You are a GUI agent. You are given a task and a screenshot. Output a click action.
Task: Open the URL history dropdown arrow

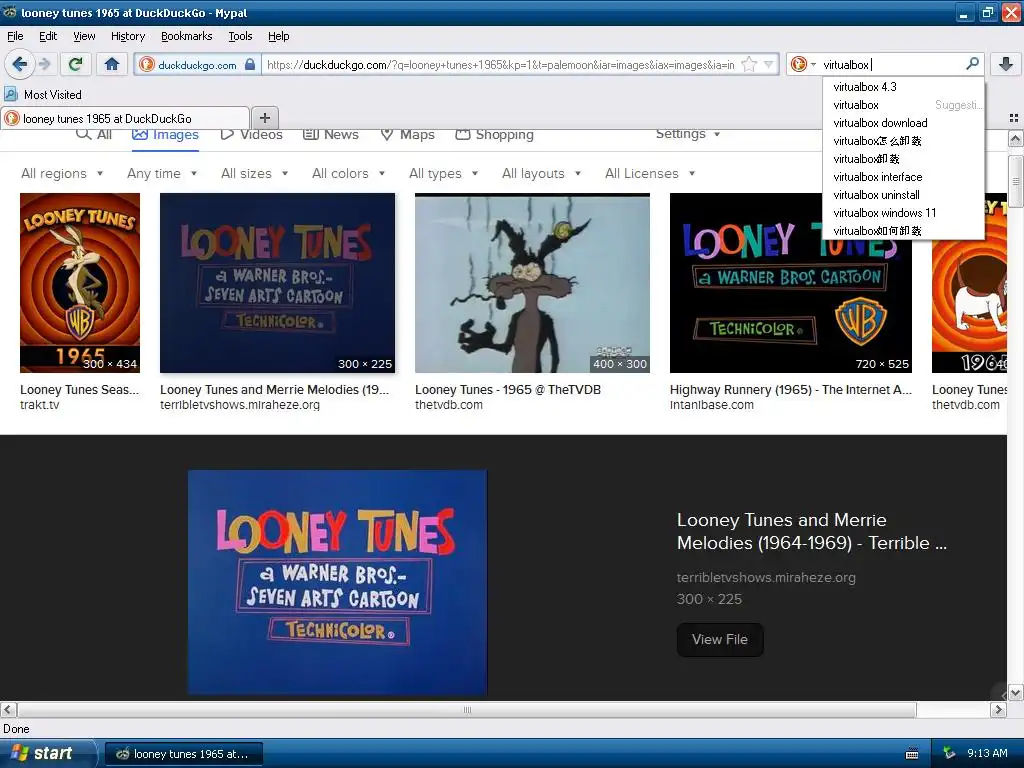(x=769, y=64)
